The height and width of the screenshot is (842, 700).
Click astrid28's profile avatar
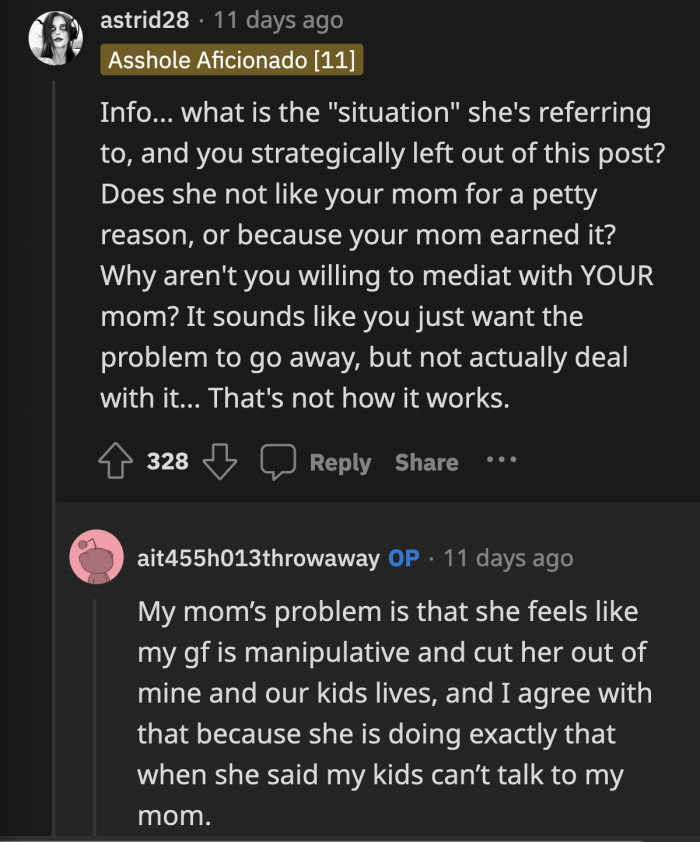tap(57, 39)
